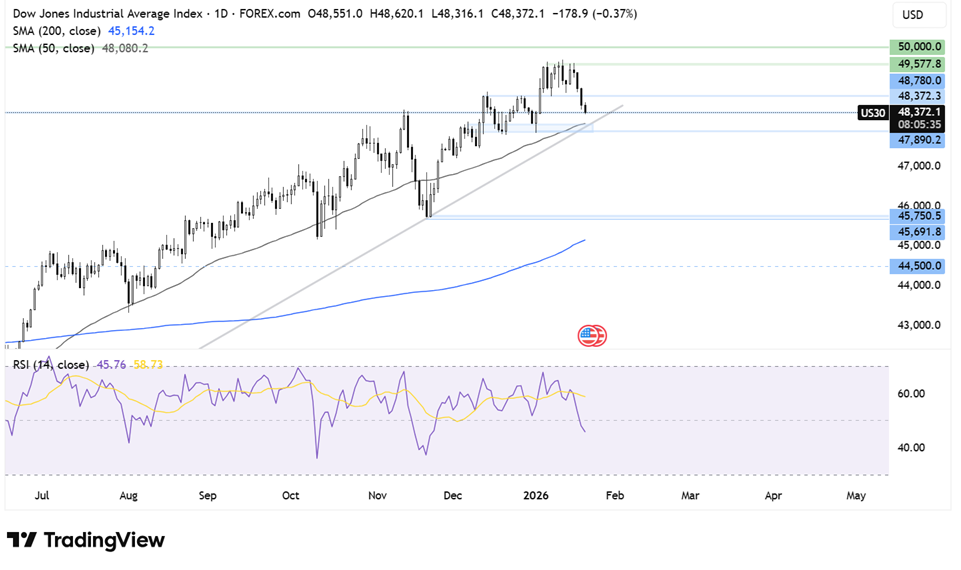Click the 2026 time axis label
This screenshot has width=961, height=570.
coord(536,495)
